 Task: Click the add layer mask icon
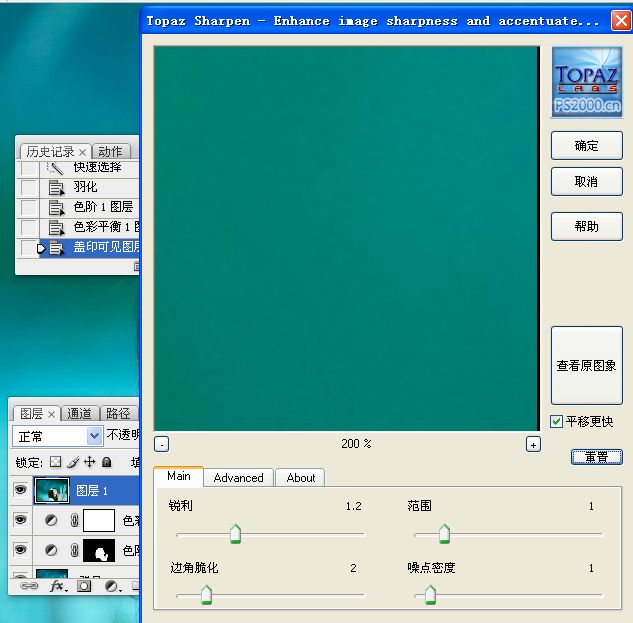pos(85,587)
